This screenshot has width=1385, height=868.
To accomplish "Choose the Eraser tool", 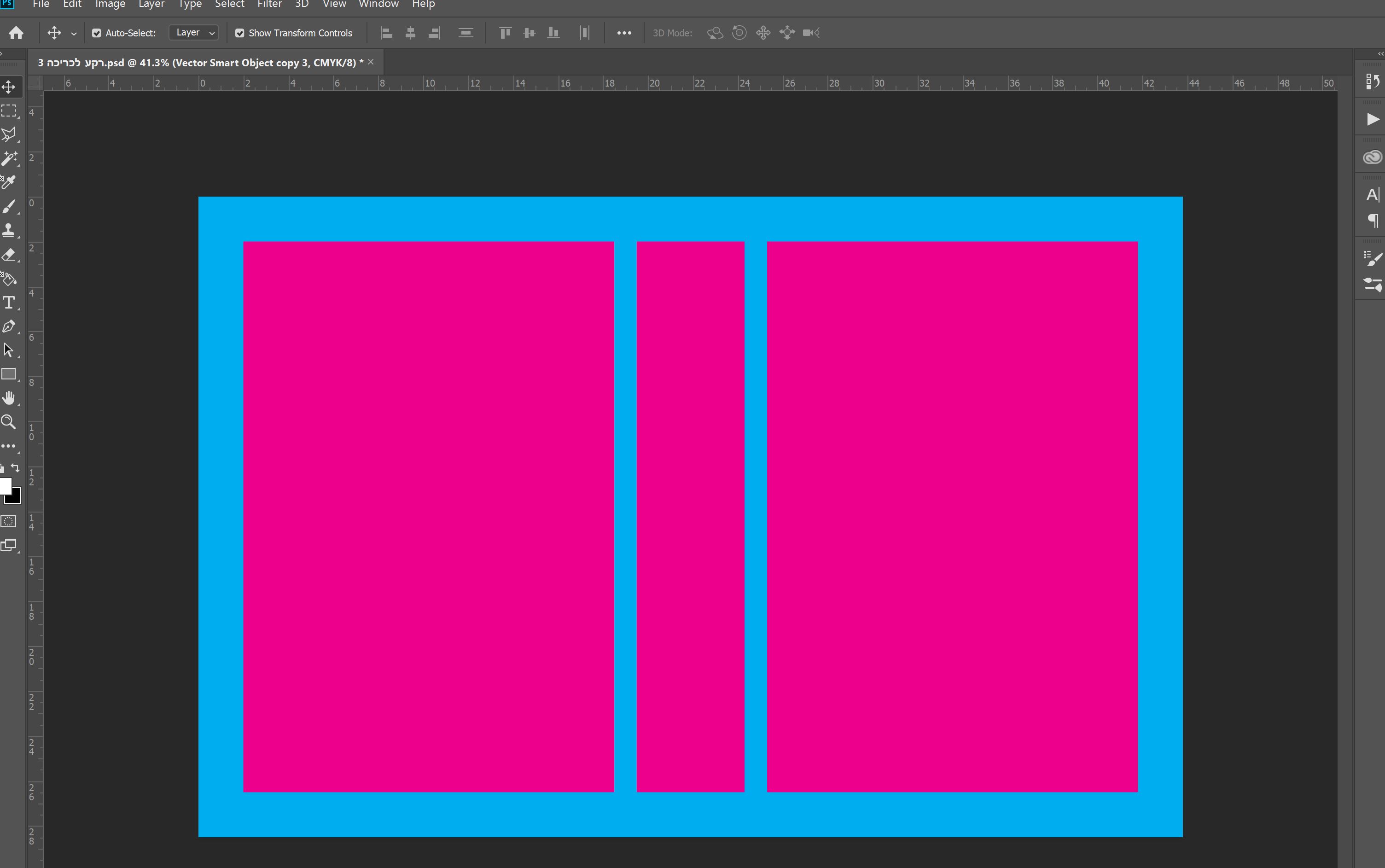I will click(x=9, y=255).
